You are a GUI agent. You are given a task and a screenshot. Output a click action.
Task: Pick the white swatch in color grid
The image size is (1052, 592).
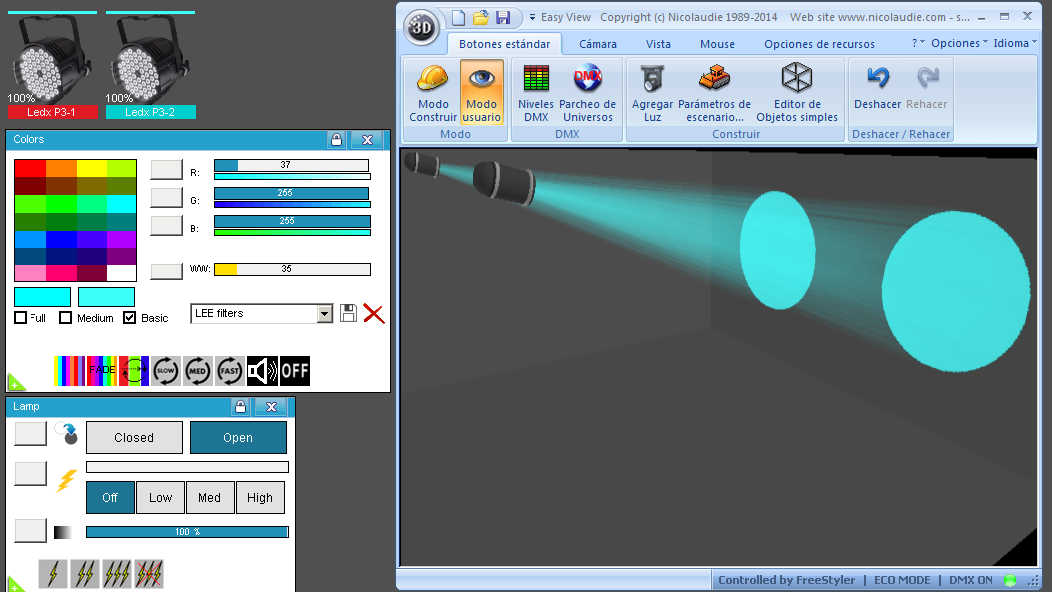click(x=121, y=273)
